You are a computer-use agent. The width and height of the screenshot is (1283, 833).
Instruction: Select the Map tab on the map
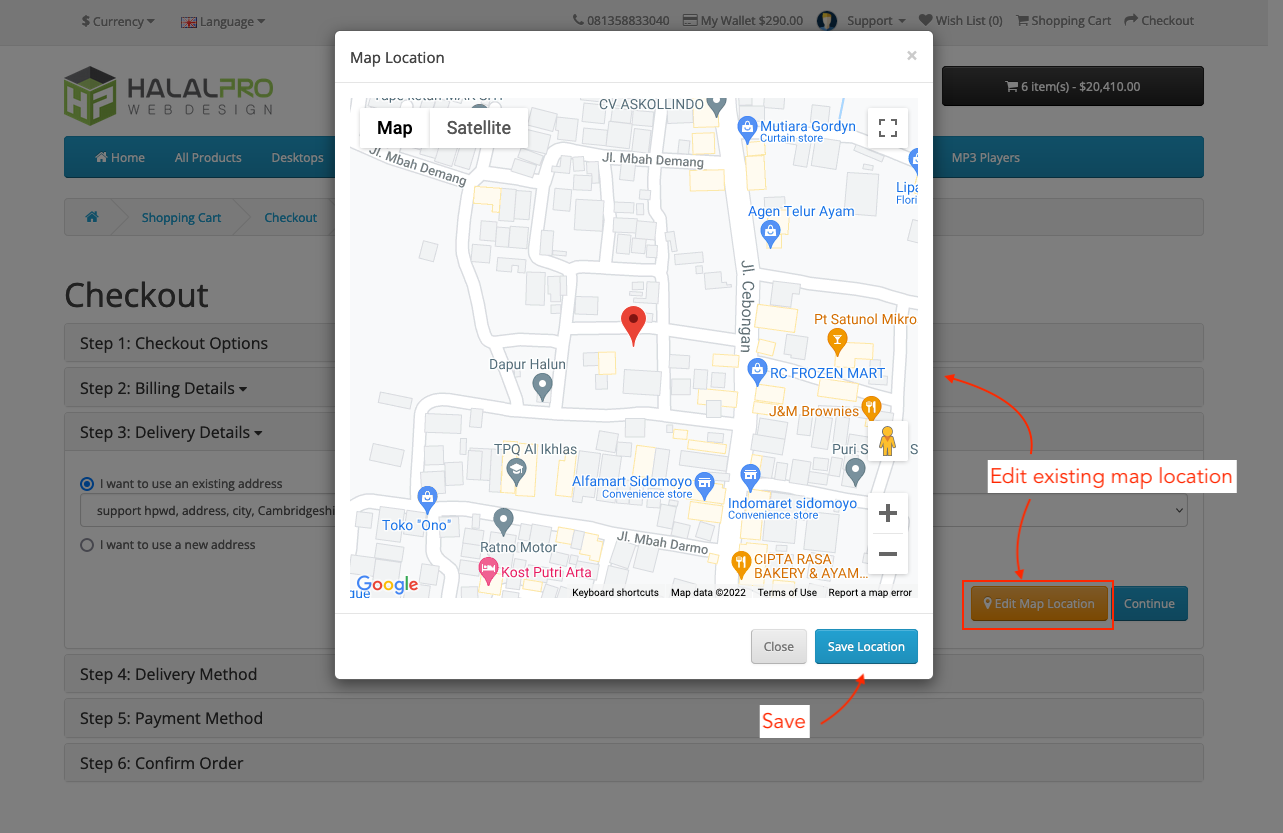coord(394,128)
